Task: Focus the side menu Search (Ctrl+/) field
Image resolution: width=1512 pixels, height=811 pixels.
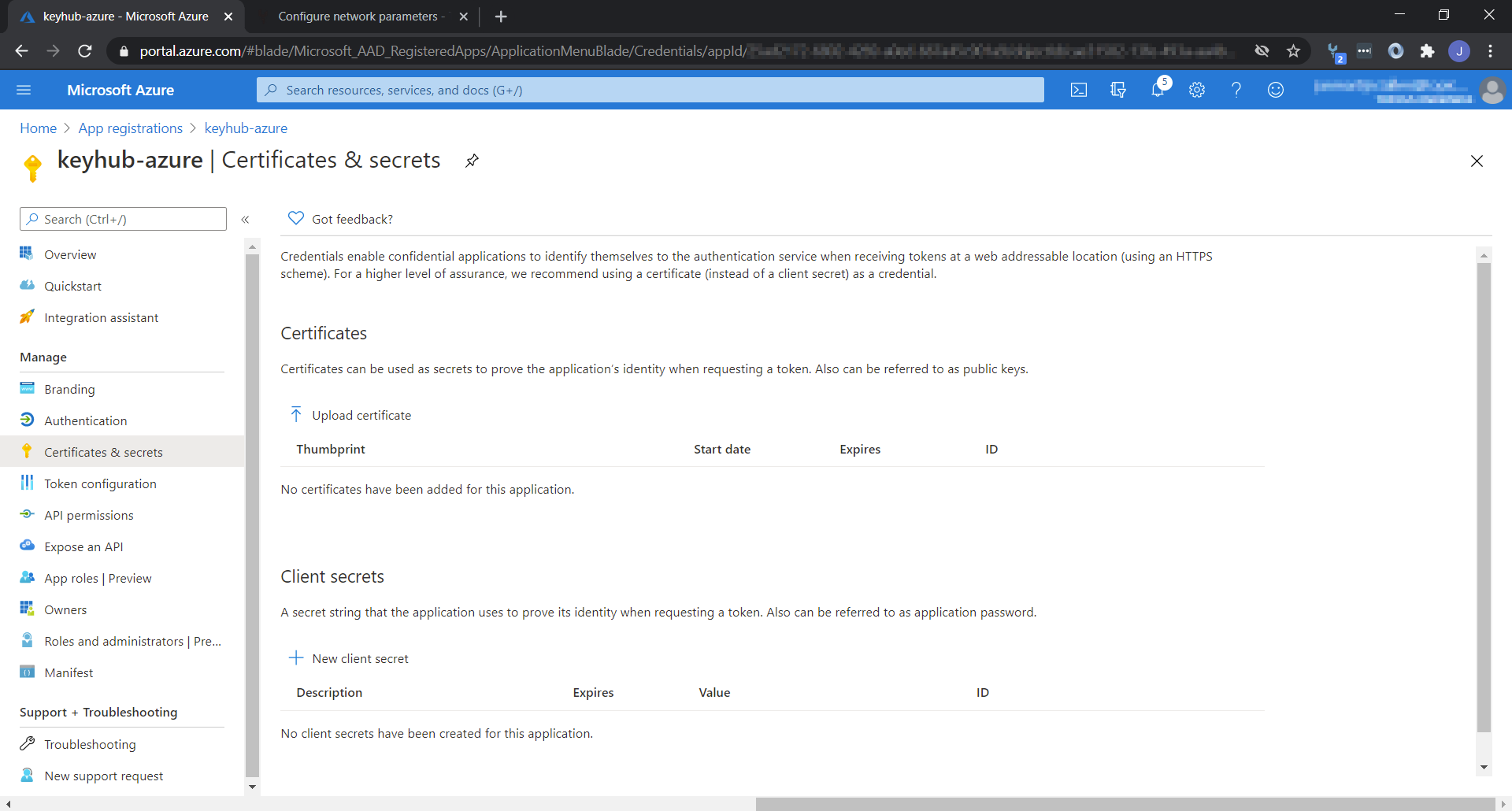Action: 123,219
